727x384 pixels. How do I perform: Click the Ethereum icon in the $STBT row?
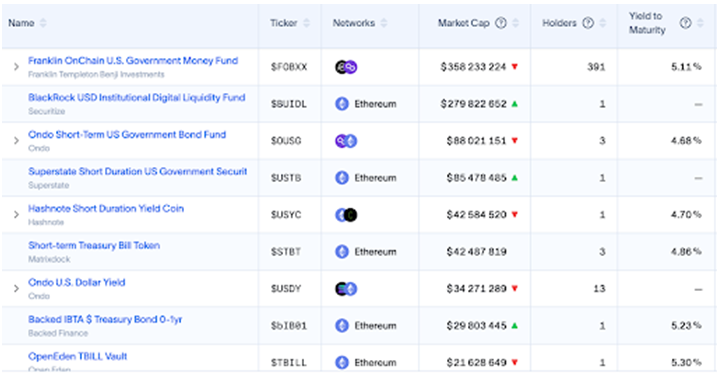(342, 252)
